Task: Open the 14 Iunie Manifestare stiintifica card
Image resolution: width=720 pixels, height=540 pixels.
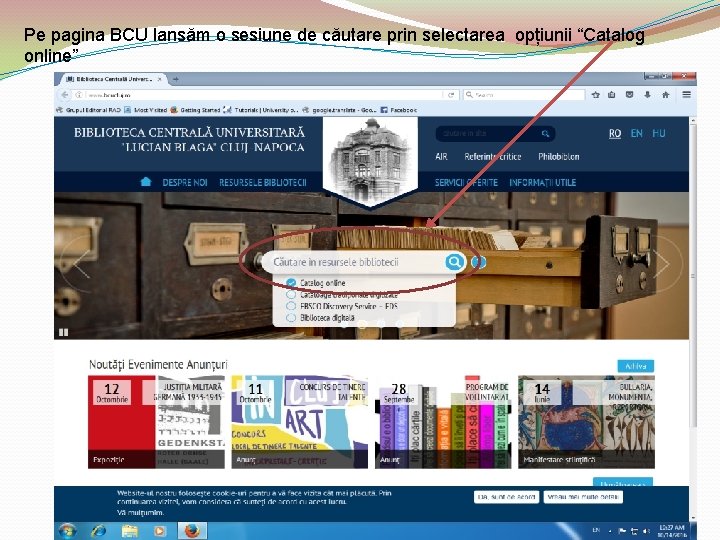Action: 586,422
